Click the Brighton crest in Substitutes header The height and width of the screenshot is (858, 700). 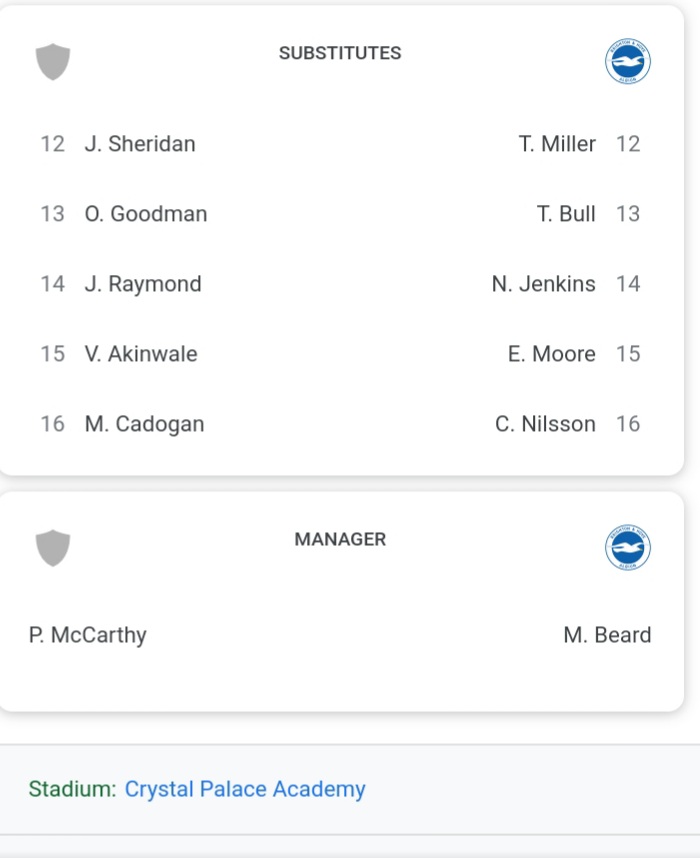tap(628, 61)
